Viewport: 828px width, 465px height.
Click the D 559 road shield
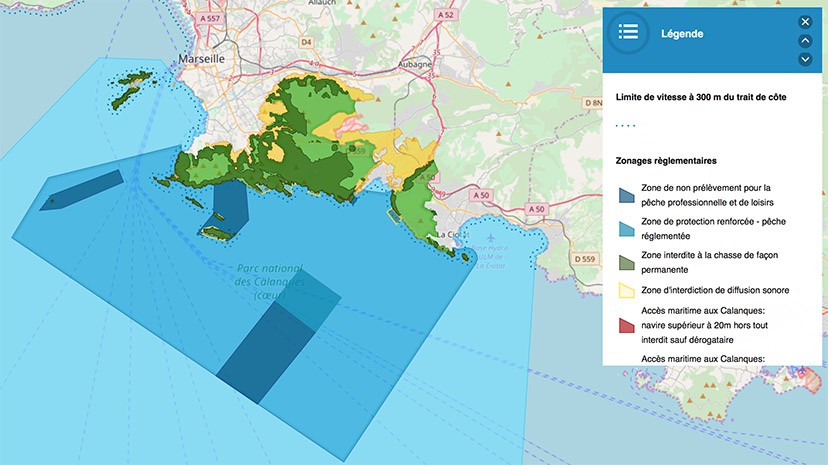[583, 260]
